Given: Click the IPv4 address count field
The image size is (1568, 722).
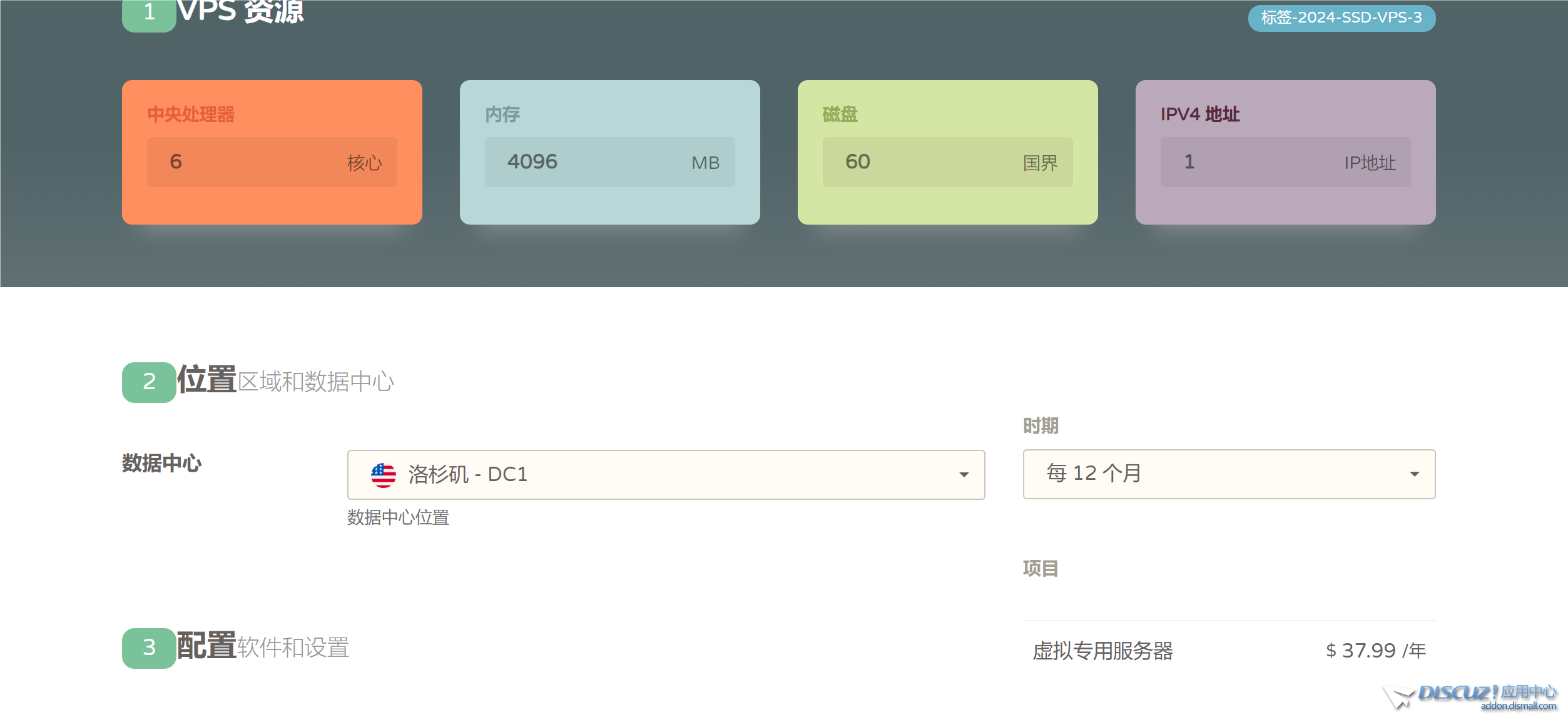Looking at the screenshot, I should pos(1285,162).
